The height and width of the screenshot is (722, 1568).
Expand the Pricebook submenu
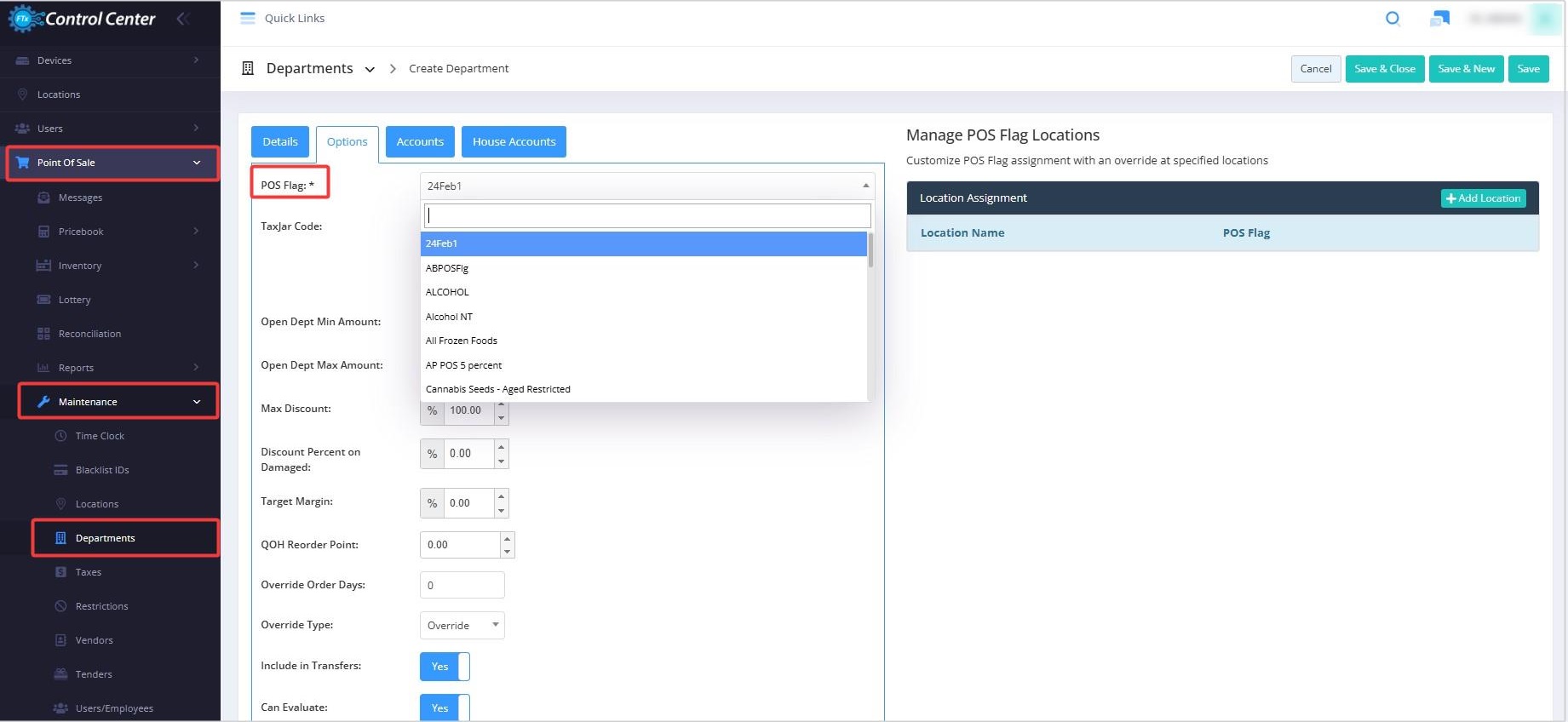pos(196,232)
